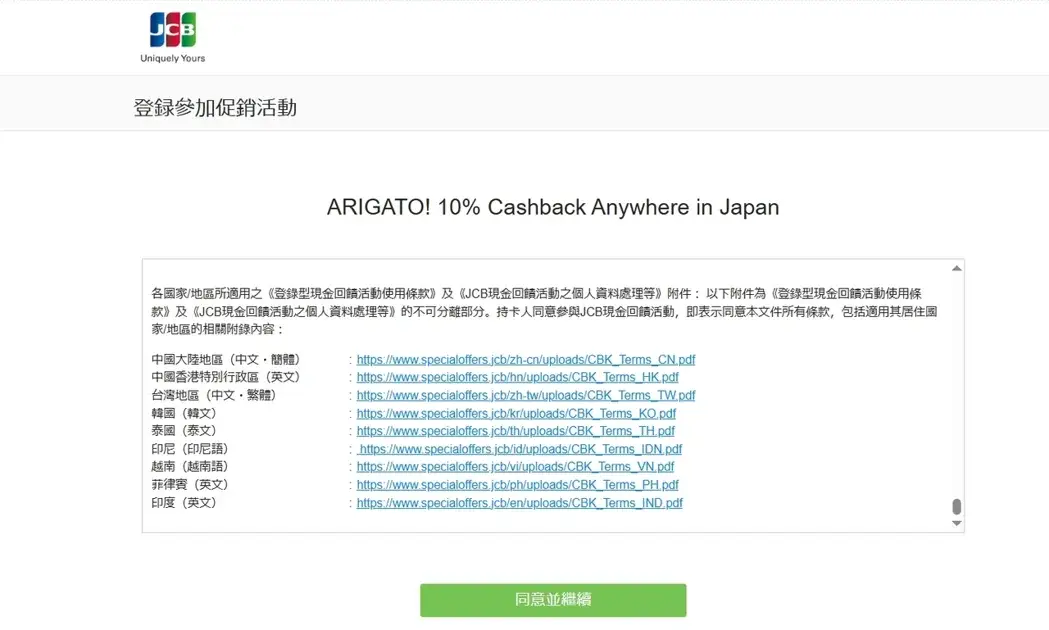Click the 中國大陸地區（中文・簡體）label
The image size is (1049, 630).
[225, 360]
